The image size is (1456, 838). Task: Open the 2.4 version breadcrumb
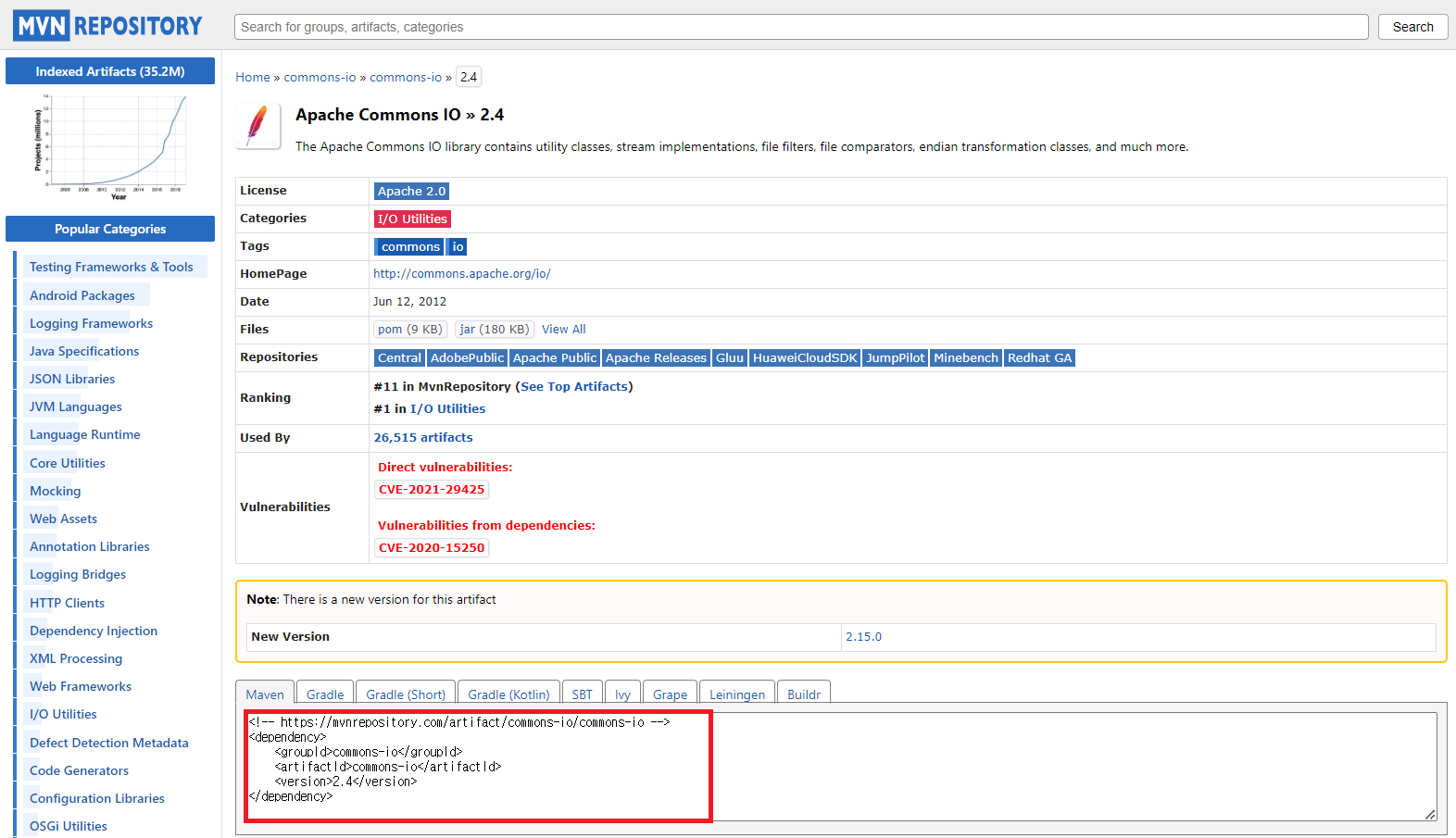point(469,77)
